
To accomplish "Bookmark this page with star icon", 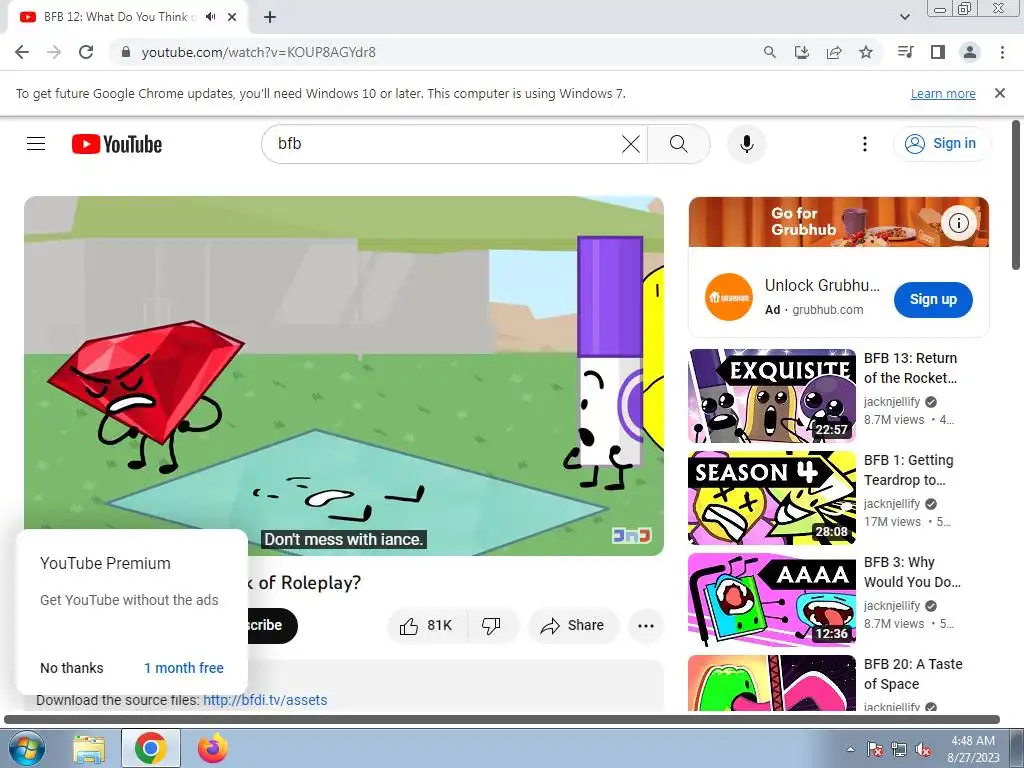I will tap(866, 52).
